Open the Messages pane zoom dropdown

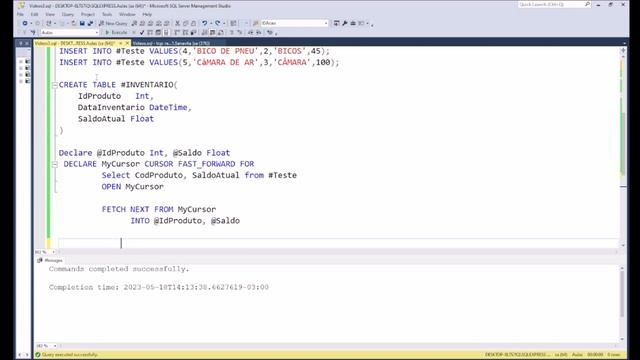55,346
